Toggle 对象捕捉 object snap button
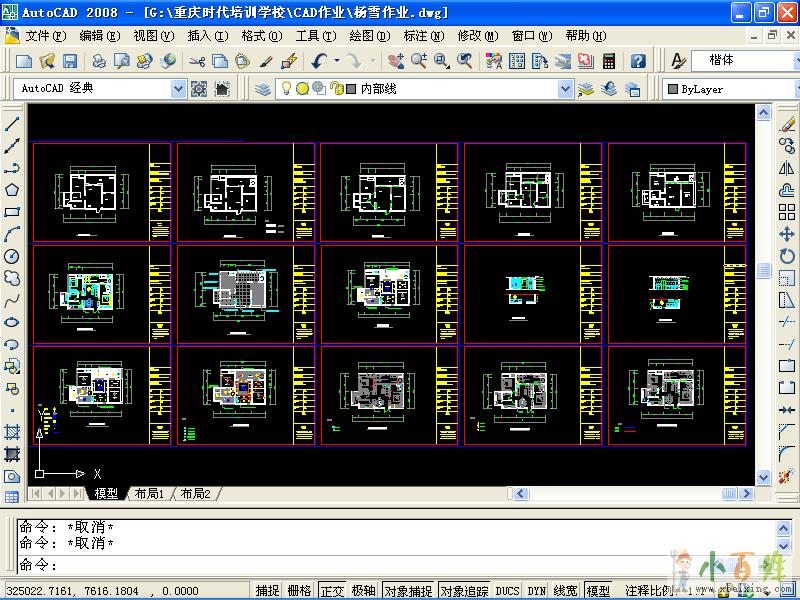Viewport: 800px width, 600px height. [x=408, y=591]
